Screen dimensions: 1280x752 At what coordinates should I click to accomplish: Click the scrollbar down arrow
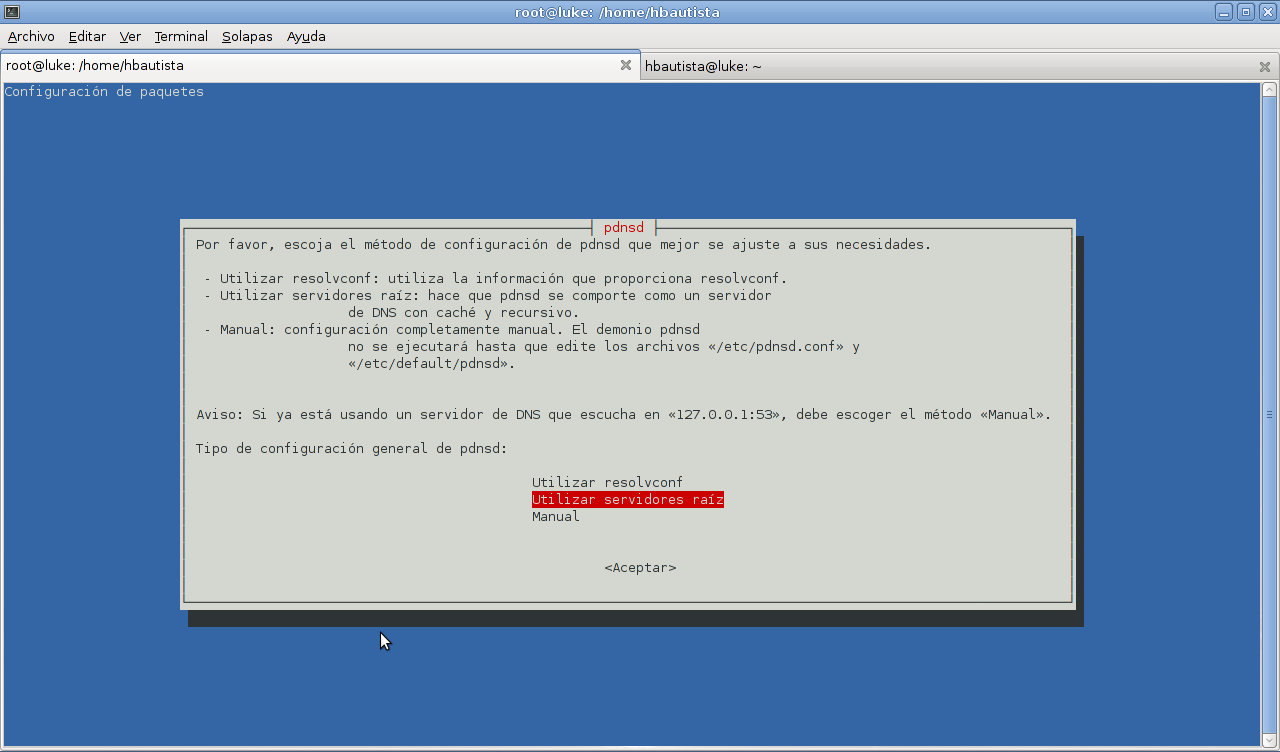(x=1270, y=739)
